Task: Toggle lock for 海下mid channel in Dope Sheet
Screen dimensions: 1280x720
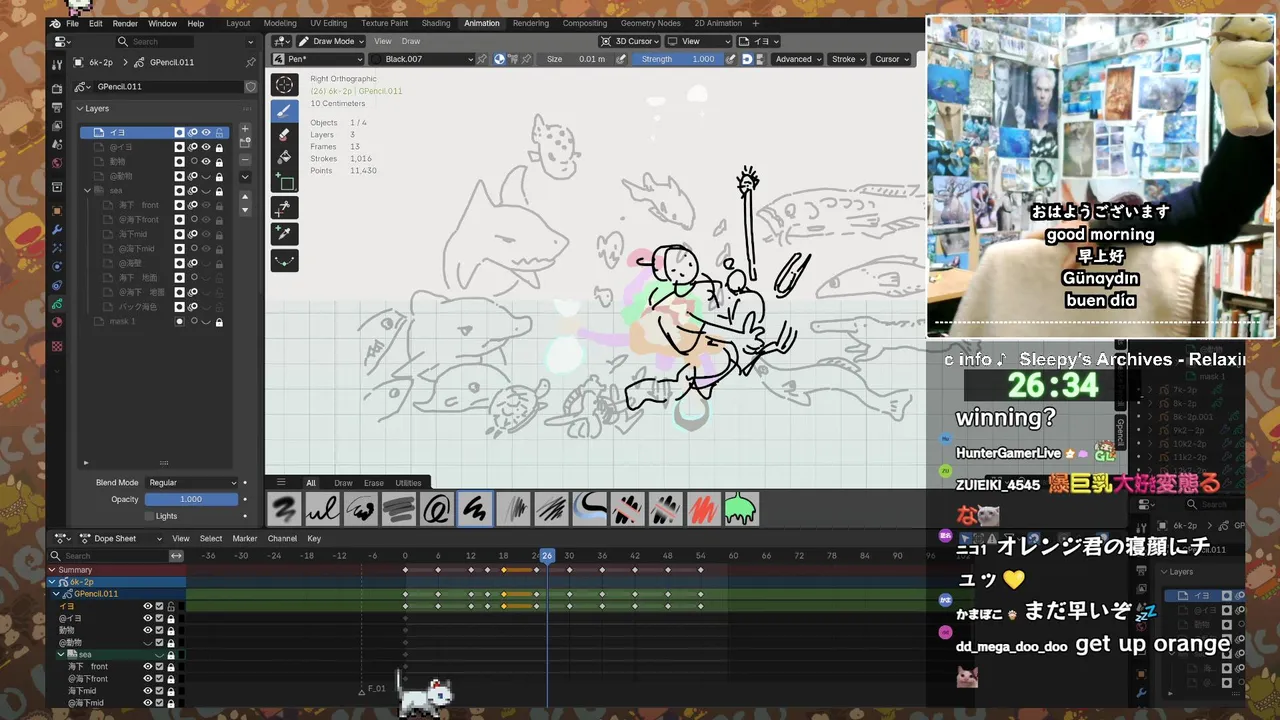Action: click(170, 691)
